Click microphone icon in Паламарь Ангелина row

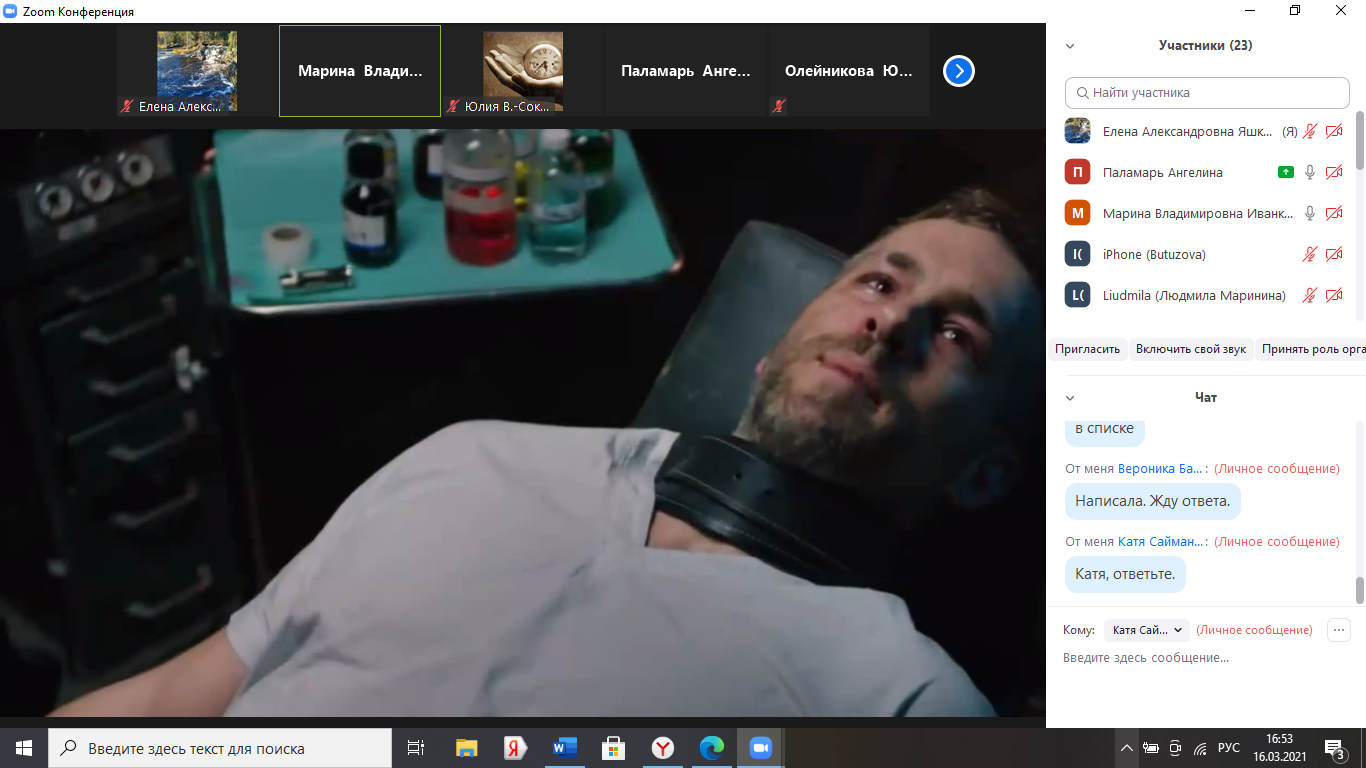[x=1310, y=172]
